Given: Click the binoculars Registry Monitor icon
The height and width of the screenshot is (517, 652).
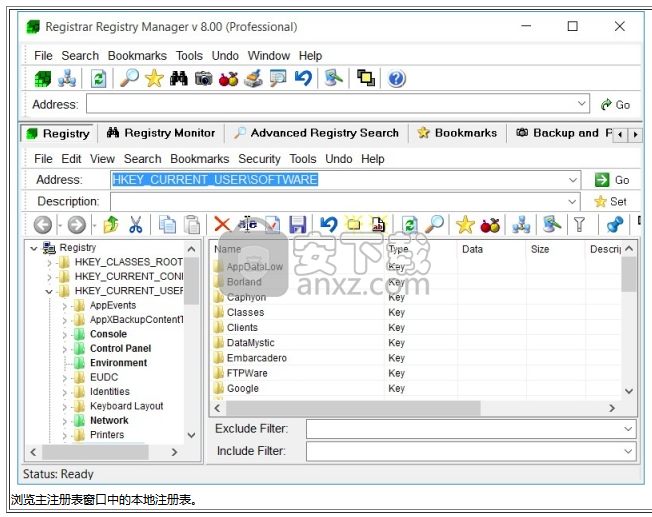Looking at the screenshot, I should click(178, 79).
